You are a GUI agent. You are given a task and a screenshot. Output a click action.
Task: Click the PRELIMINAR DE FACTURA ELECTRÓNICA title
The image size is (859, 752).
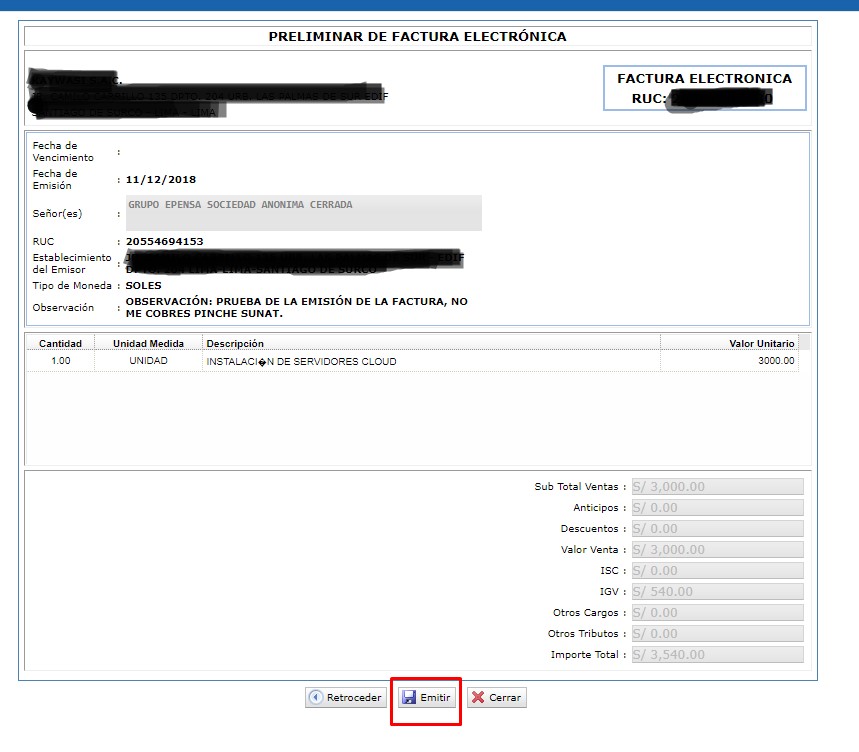(x=417, y=37)
